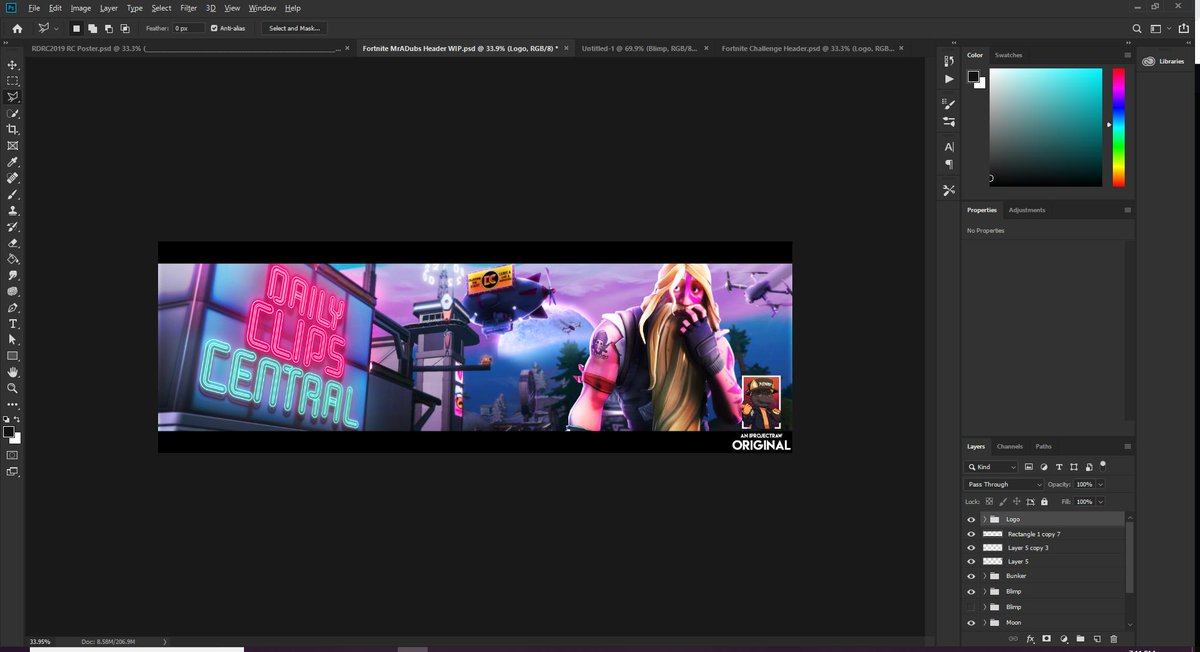Select the Quick Selection tool
The height and width of the screenshot is (652, 1200).
[x=13, y=114]
